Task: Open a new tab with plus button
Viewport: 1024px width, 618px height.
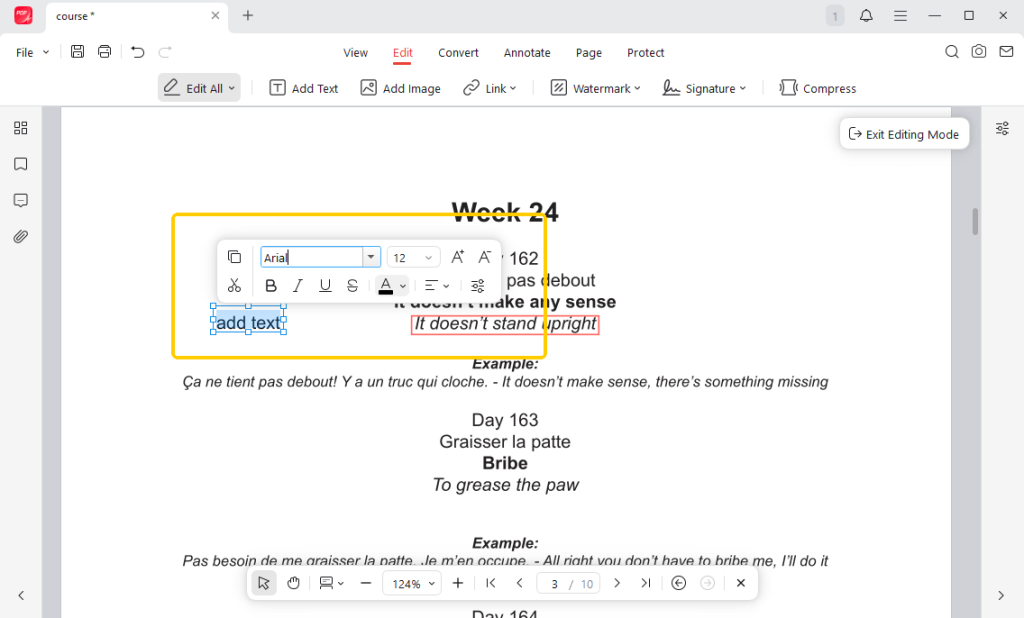Action: coord(248,16)
